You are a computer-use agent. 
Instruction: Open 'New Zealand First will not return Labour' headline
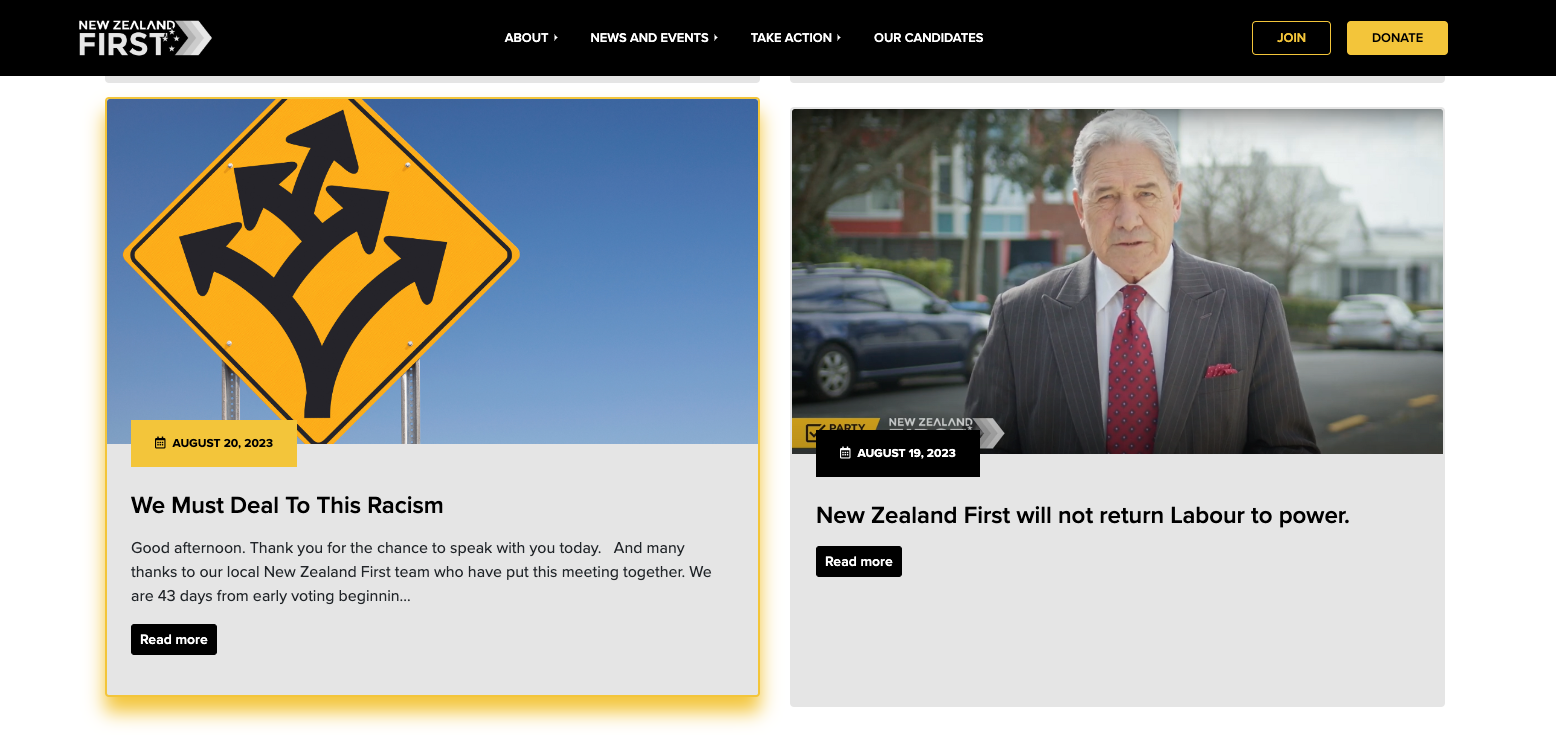(x=1083, y=515)
